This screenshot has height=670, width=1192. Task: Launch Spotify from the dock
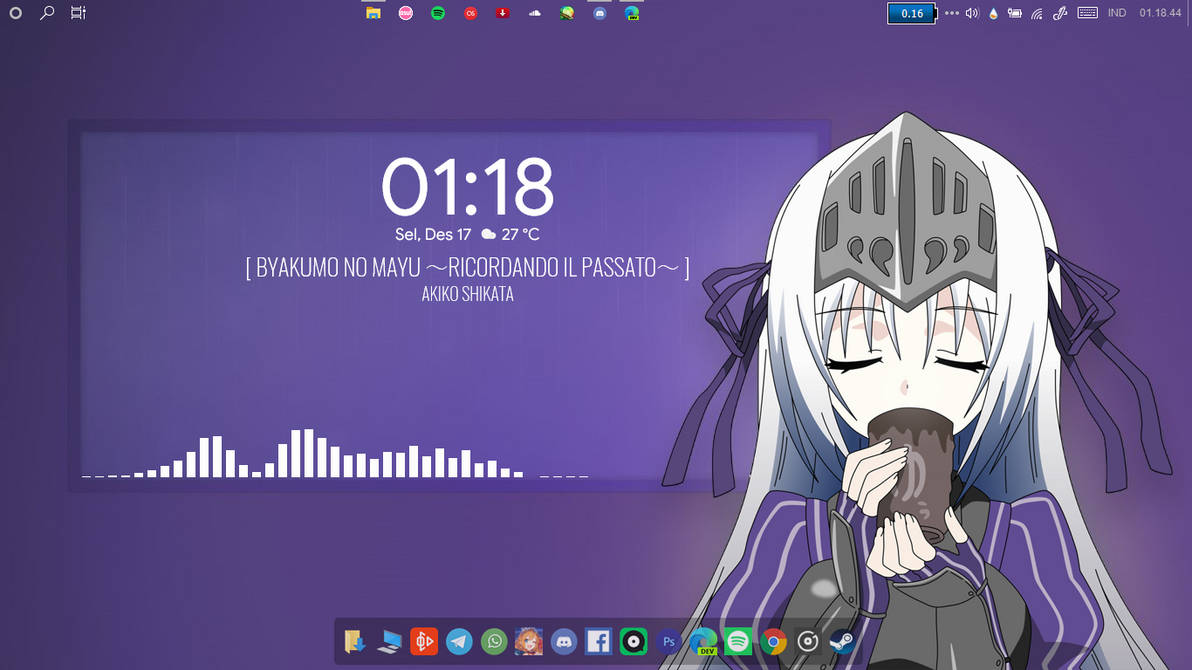(738, 642)
